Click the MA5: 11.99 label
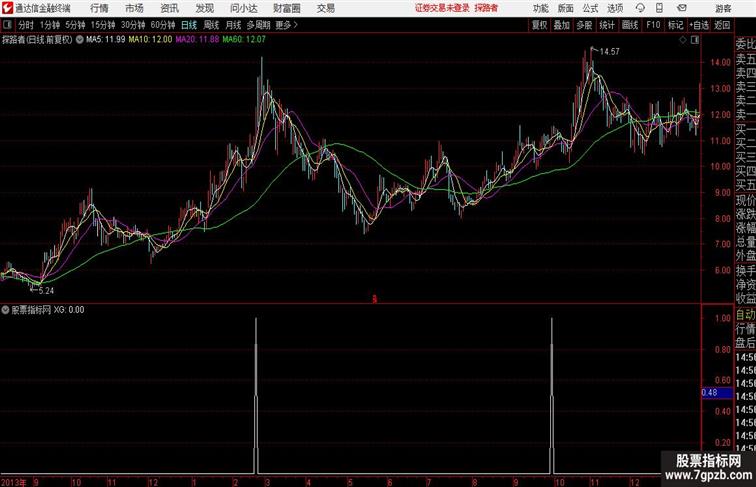This screenshot has width=756, height=487. (x=105, y=40)
